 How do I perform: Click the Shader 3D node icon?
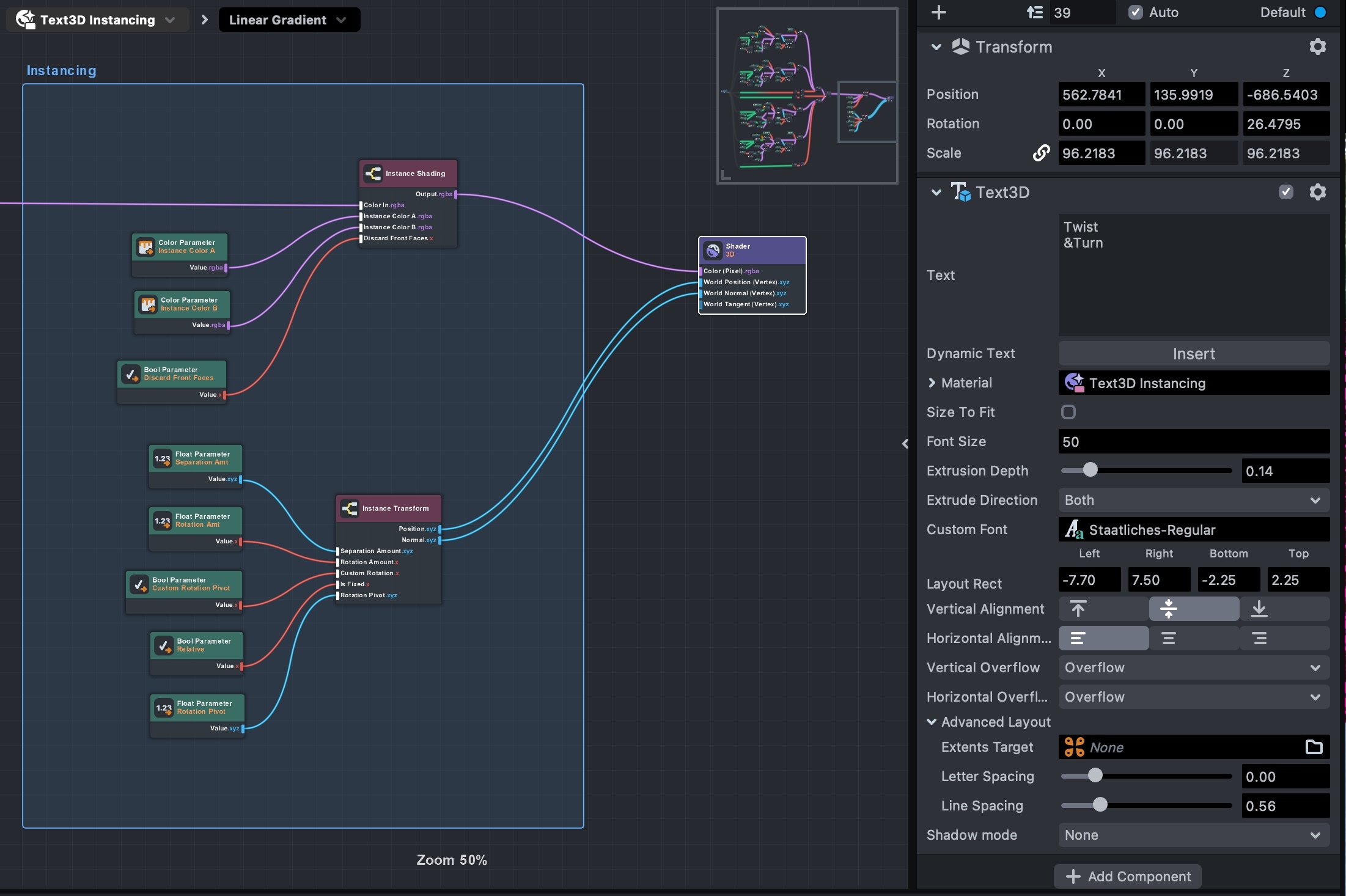coord(713,250)
